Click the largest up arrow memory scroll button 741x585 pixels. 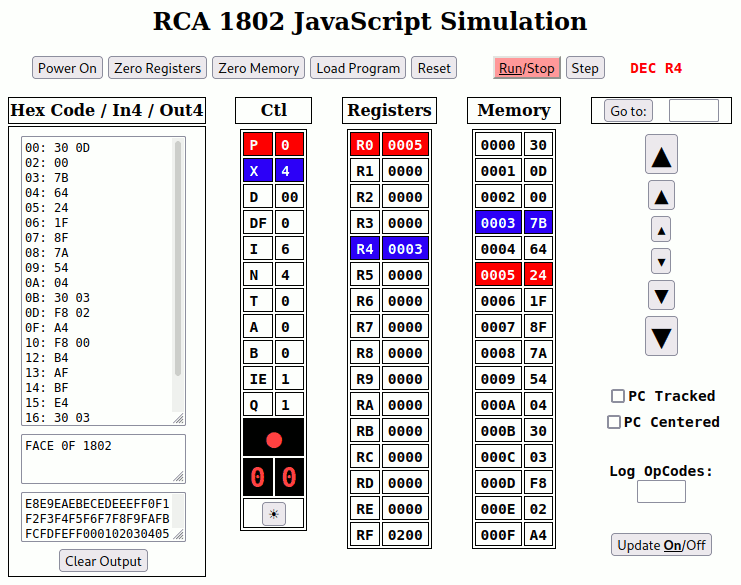(661, 155)
